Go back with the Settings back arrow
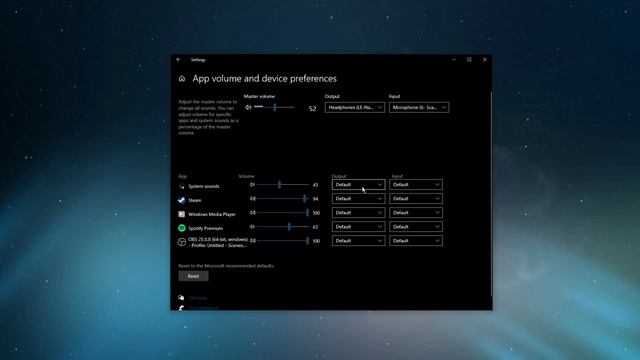This screenshot has width=640, height=360. click(x=178, y=60)
